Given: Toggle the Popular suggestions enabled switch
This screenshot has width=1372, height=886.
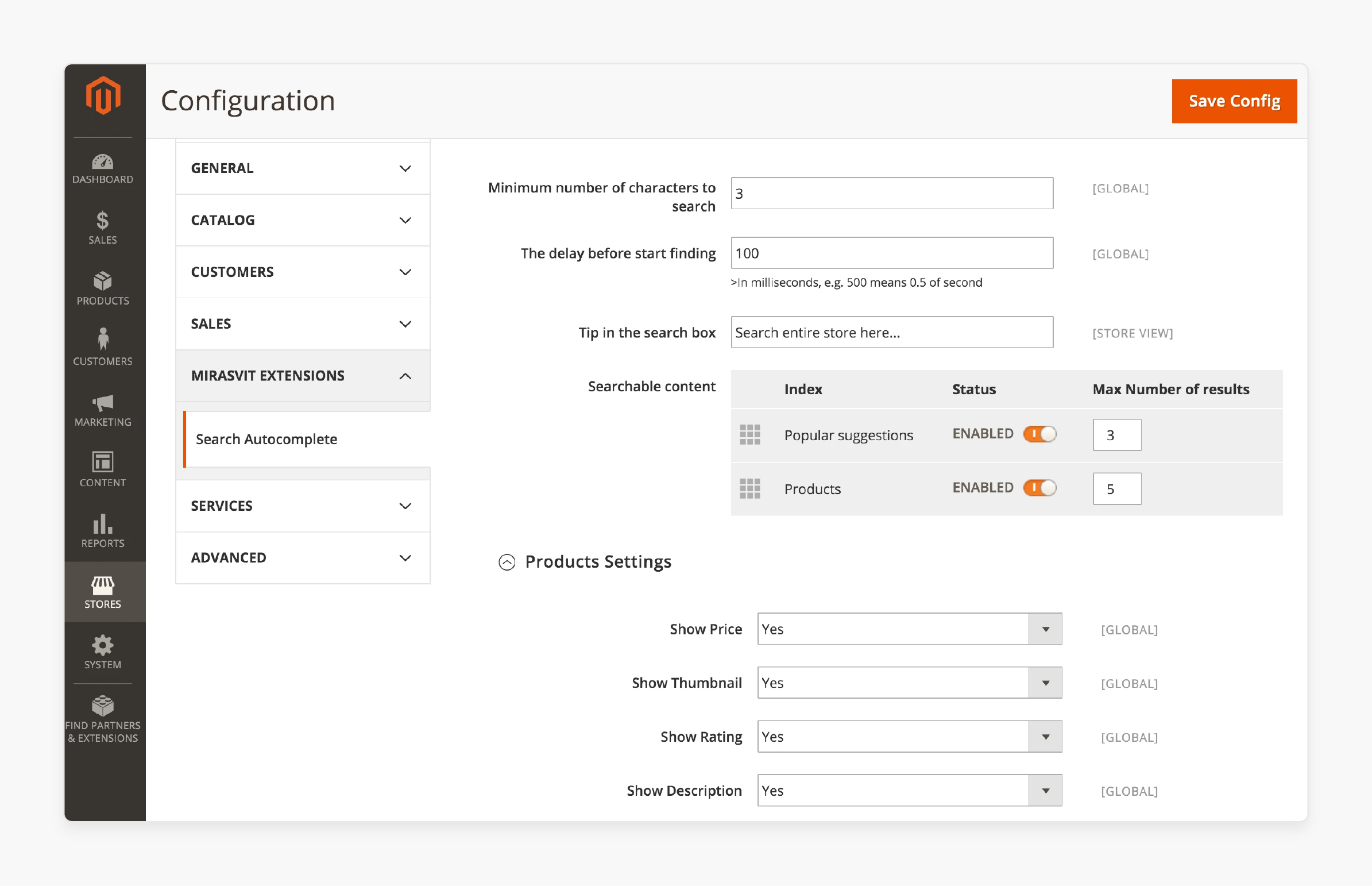Looking at the screenshot, I should [1039, 434].
